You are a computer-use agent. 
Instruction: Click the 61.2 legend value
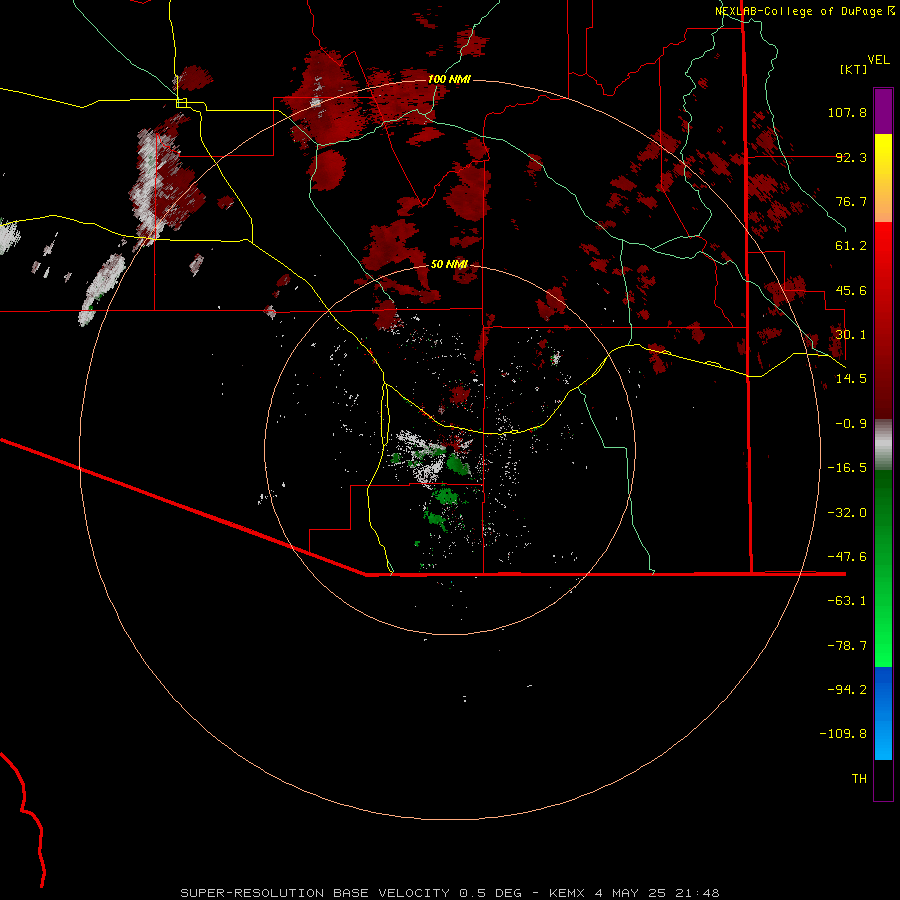point(851,246)
